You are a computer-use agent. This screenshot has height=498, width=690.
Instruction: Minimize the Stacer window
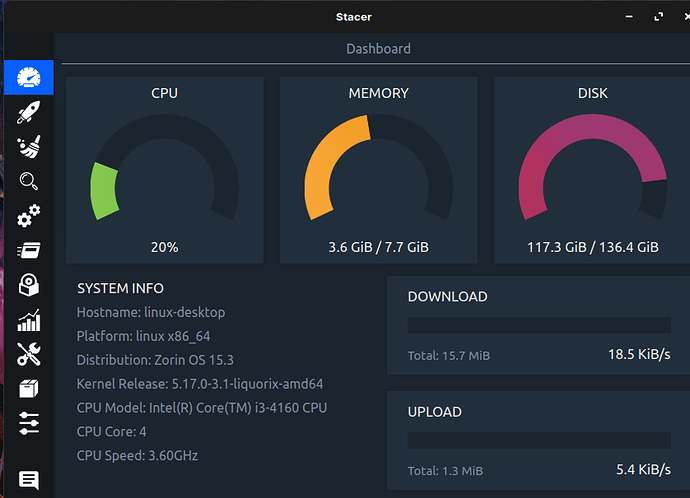coord(629,17)
